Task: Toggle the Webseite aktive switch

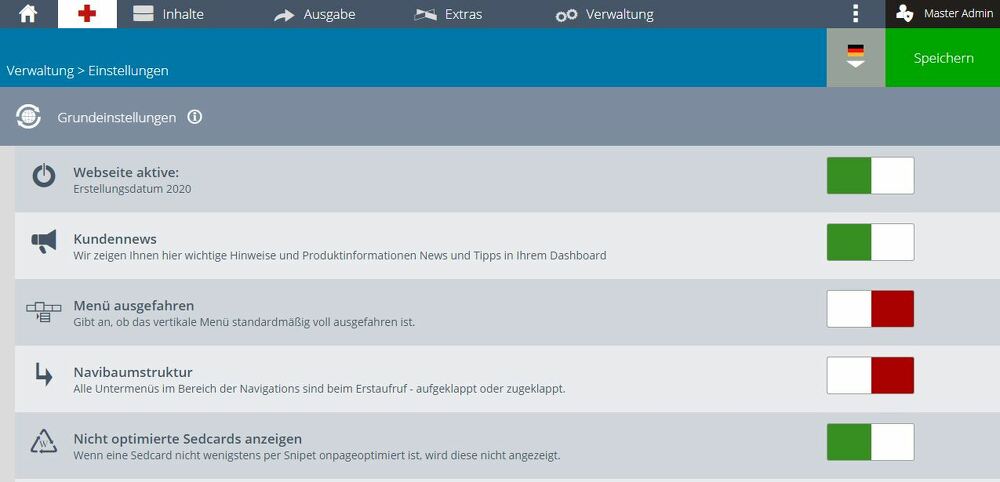Action: 871,176
